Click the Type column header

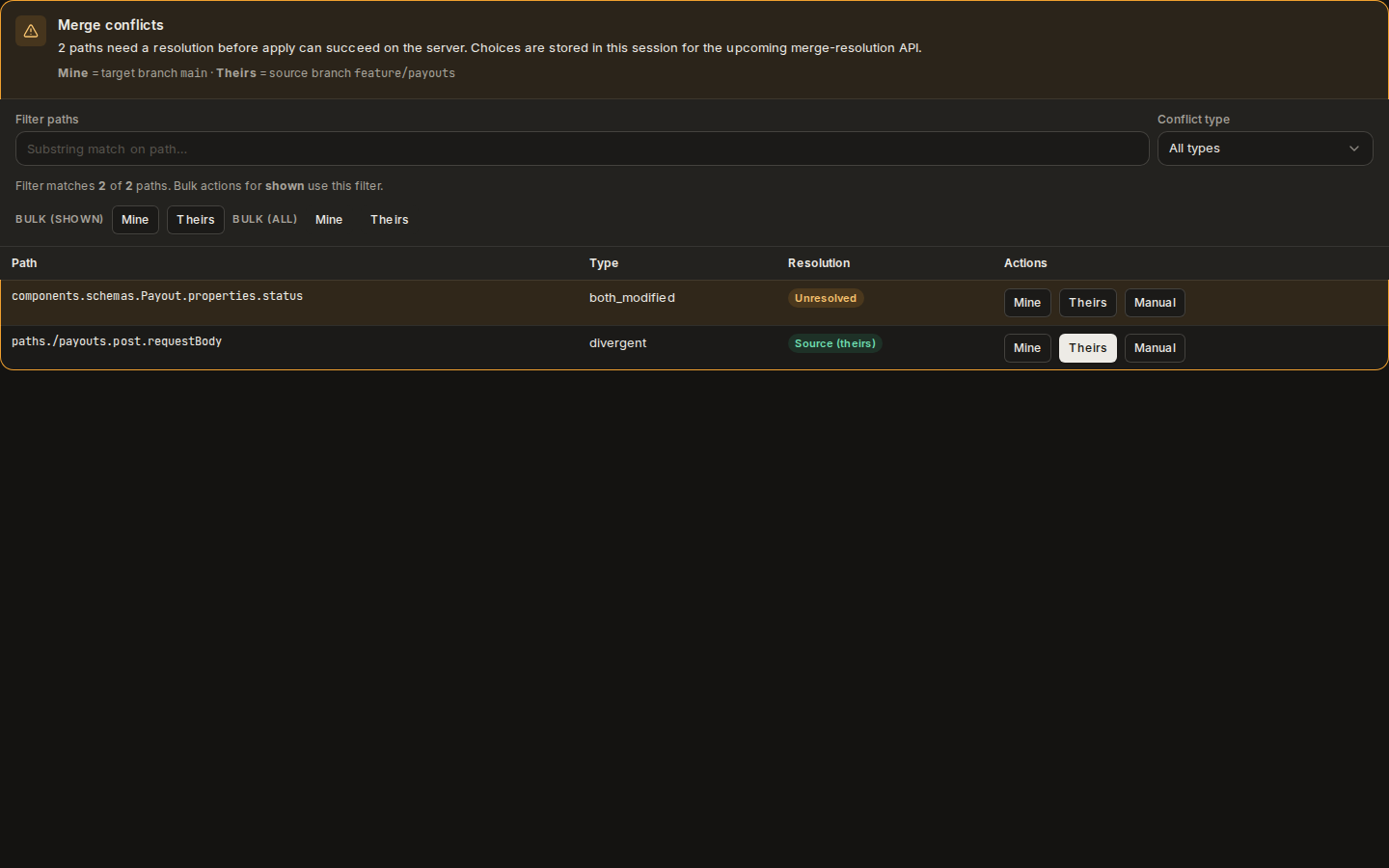[604, 263]
